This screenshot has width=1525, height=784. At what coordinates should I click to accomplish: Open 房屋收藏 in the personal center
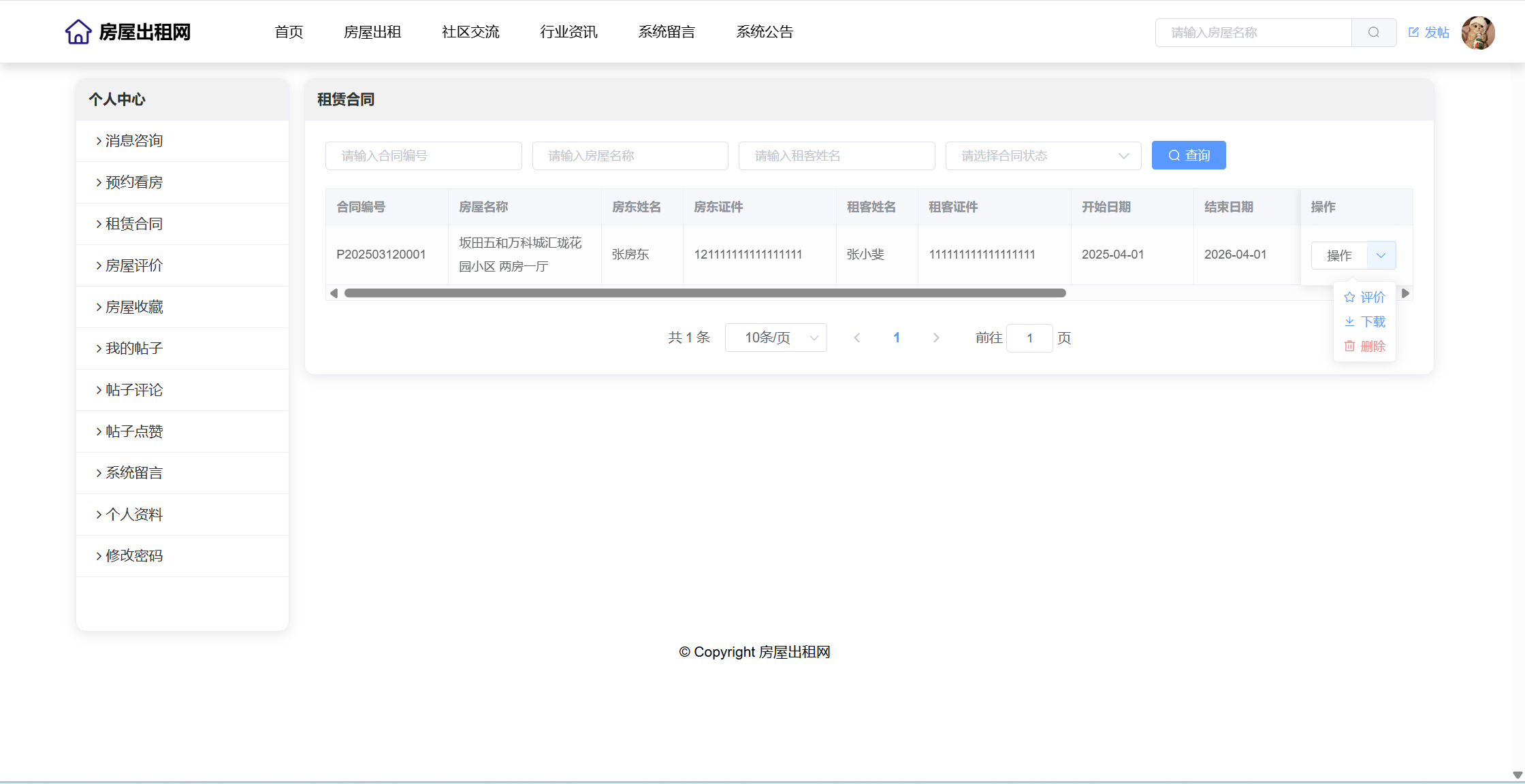134,307
